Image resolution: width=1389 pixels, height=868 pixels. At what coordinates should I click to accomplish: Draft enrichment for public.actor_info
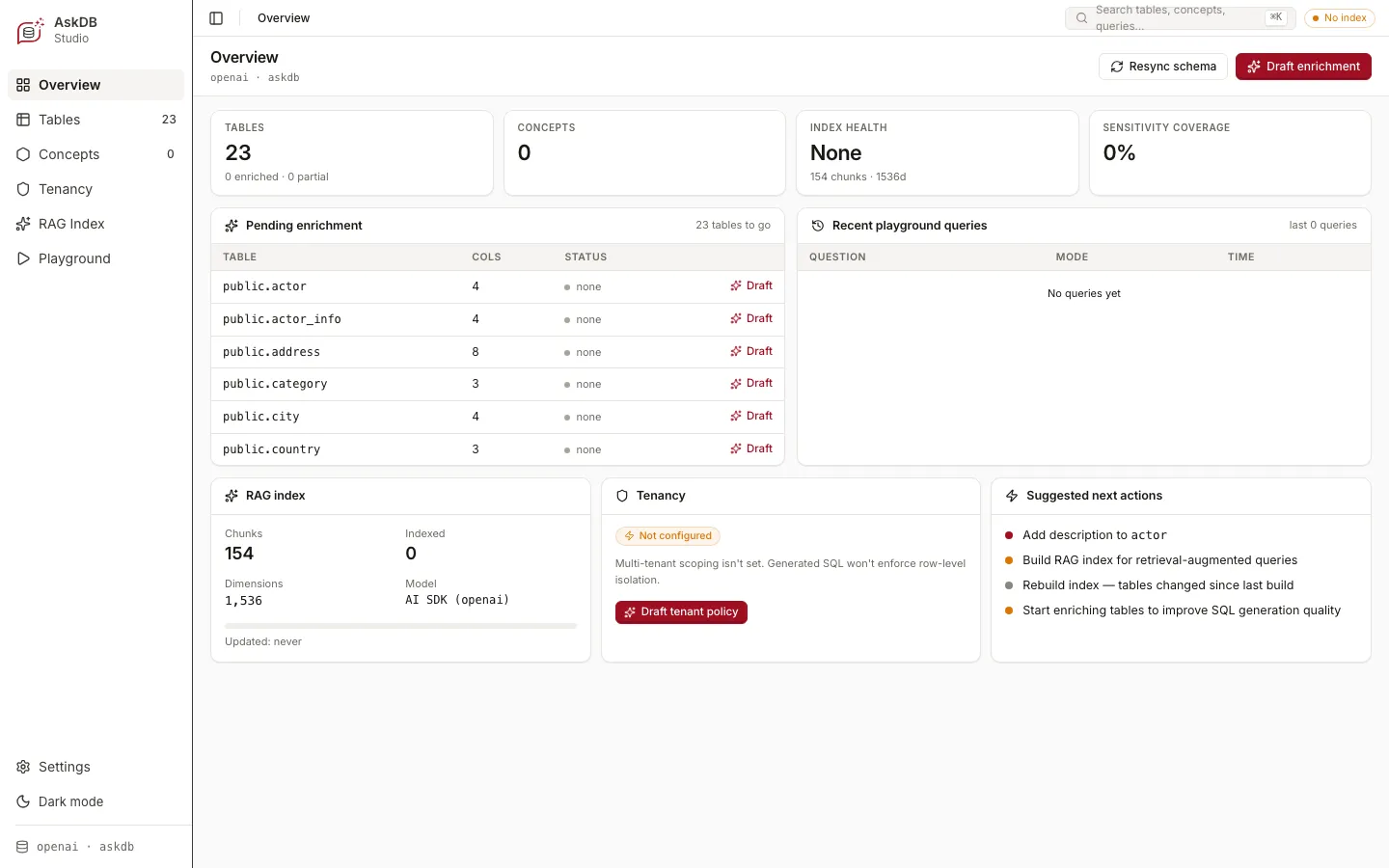pos(751,318)
